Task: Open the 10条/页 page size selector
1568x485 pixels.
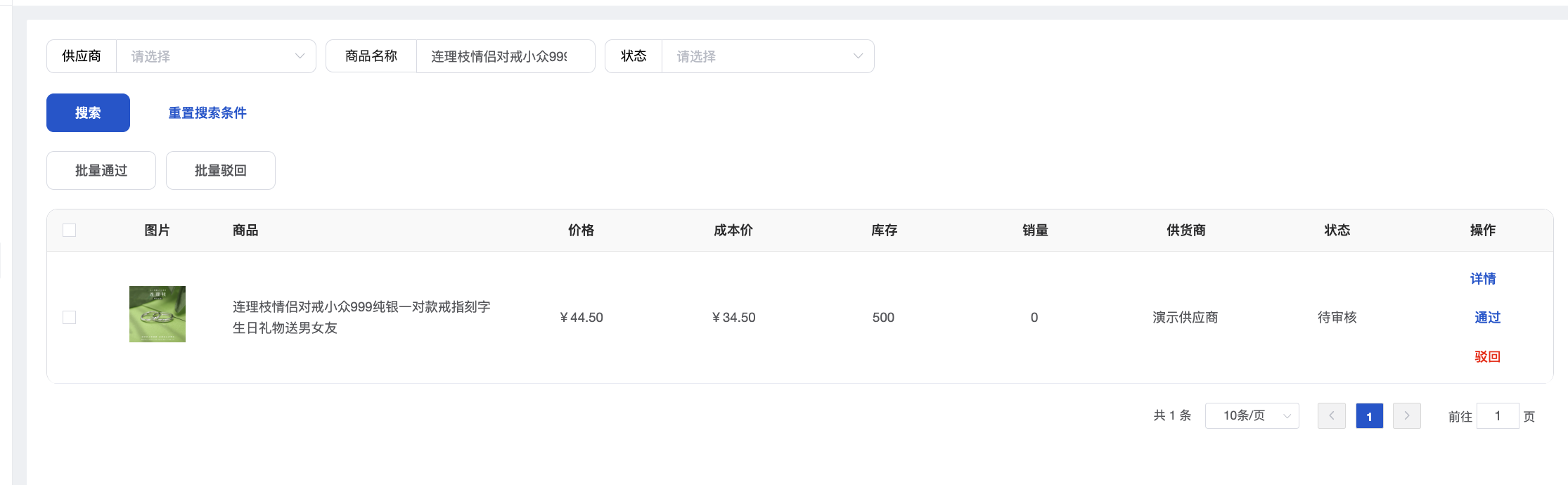Action: pos(1252,416)
